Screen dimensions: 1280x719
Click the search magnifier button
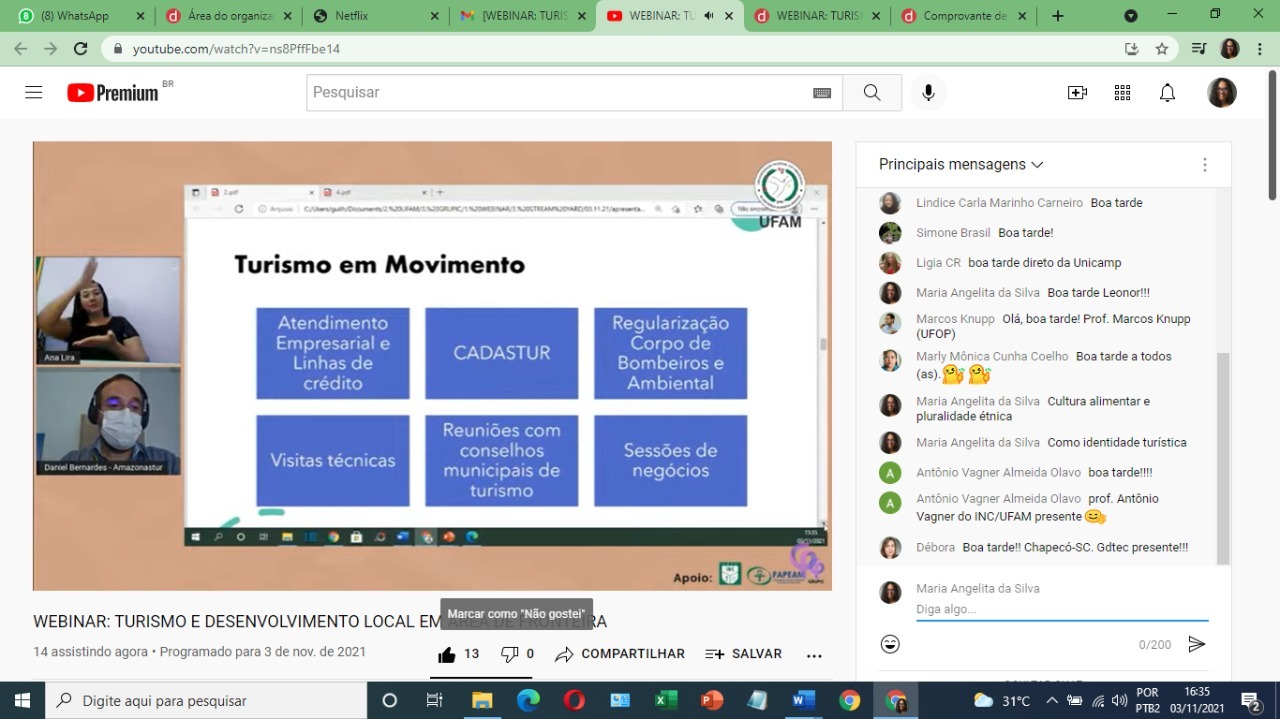pyautogui.click(x=872, y=92)
